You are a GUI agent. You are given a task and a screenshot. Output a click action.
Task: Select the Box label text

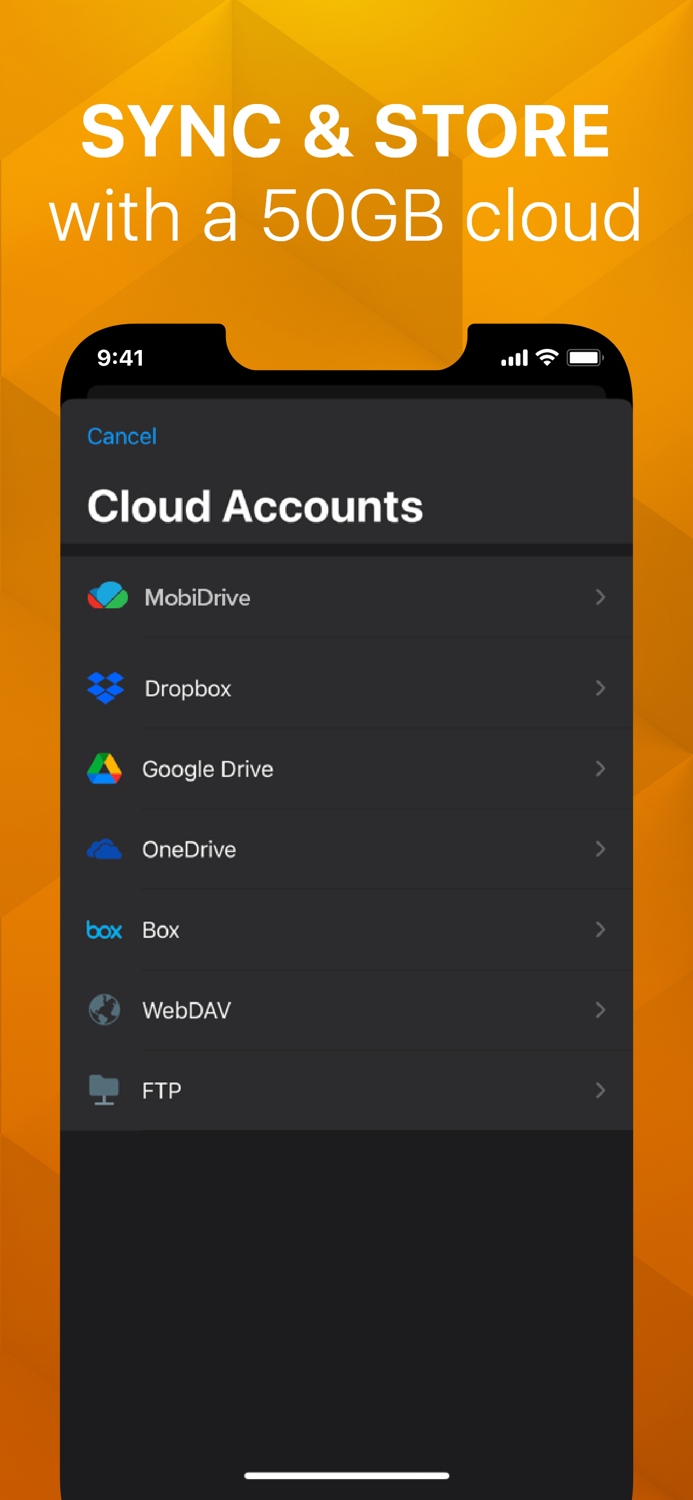click(x=161, y=930)
